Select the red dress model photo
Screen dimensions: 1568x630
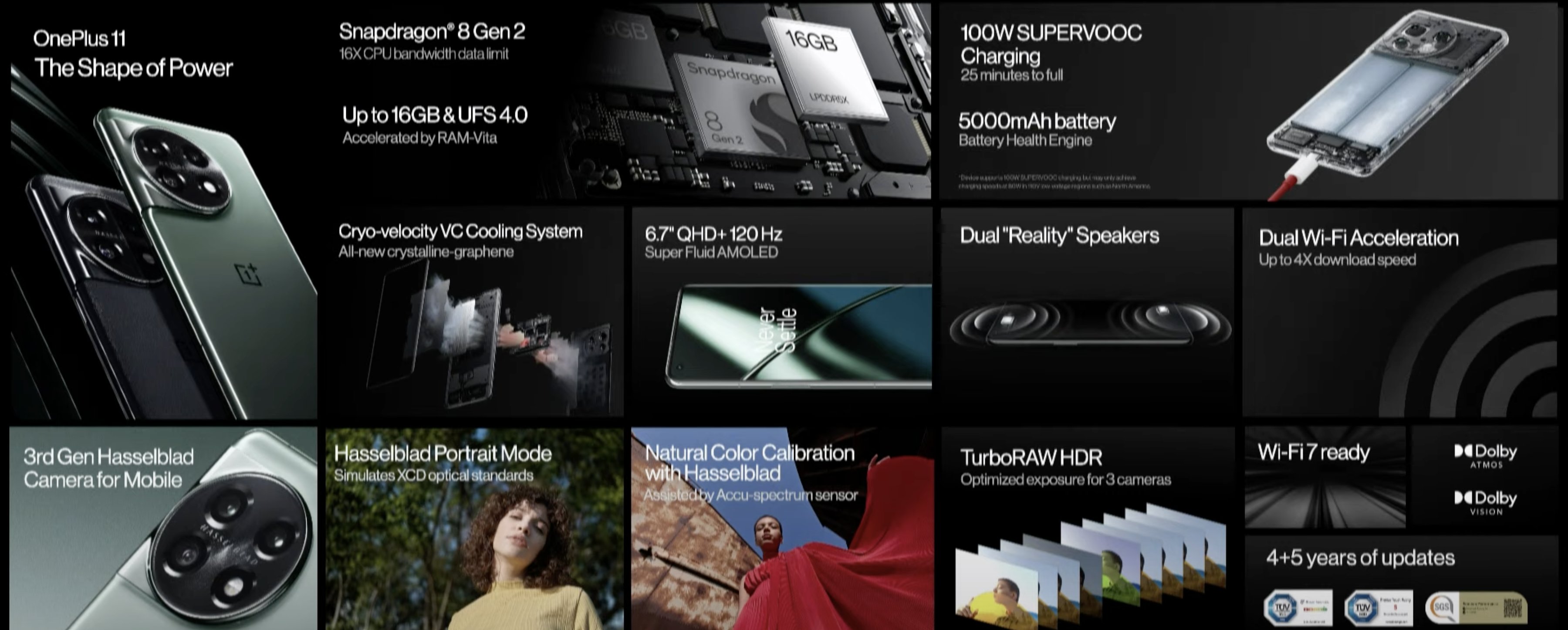pos(782,529)
